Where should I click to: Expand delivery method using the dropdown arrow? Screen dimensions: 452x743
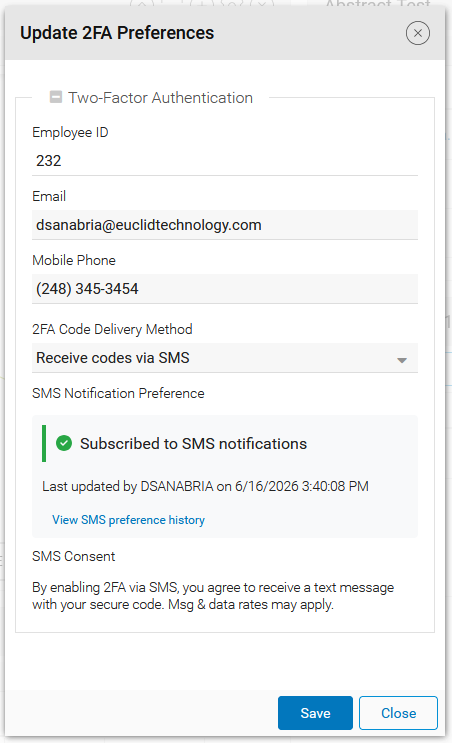coord(402,360)
